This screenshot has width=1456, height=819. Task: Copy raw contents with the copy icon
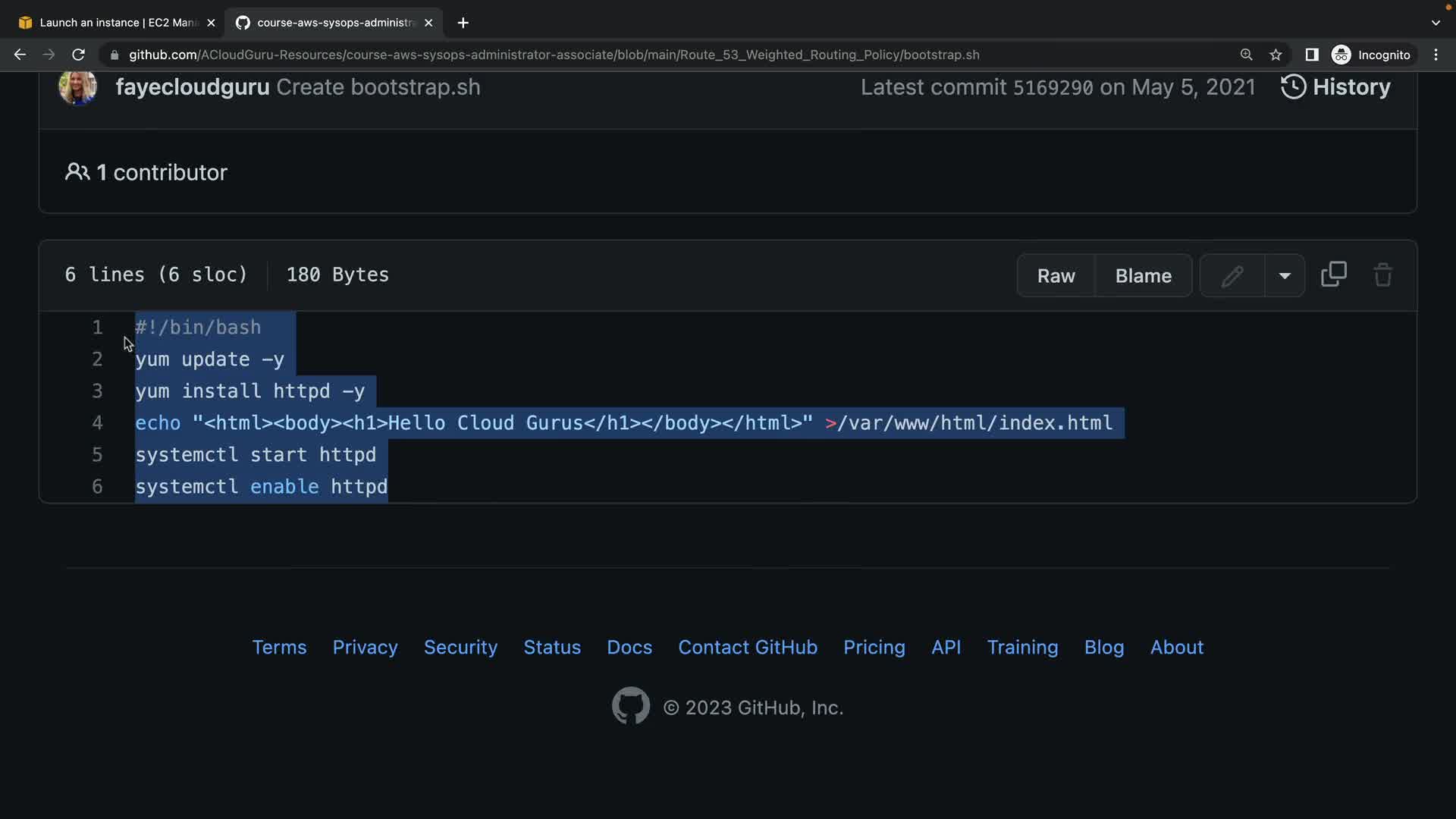(1333, 275)
